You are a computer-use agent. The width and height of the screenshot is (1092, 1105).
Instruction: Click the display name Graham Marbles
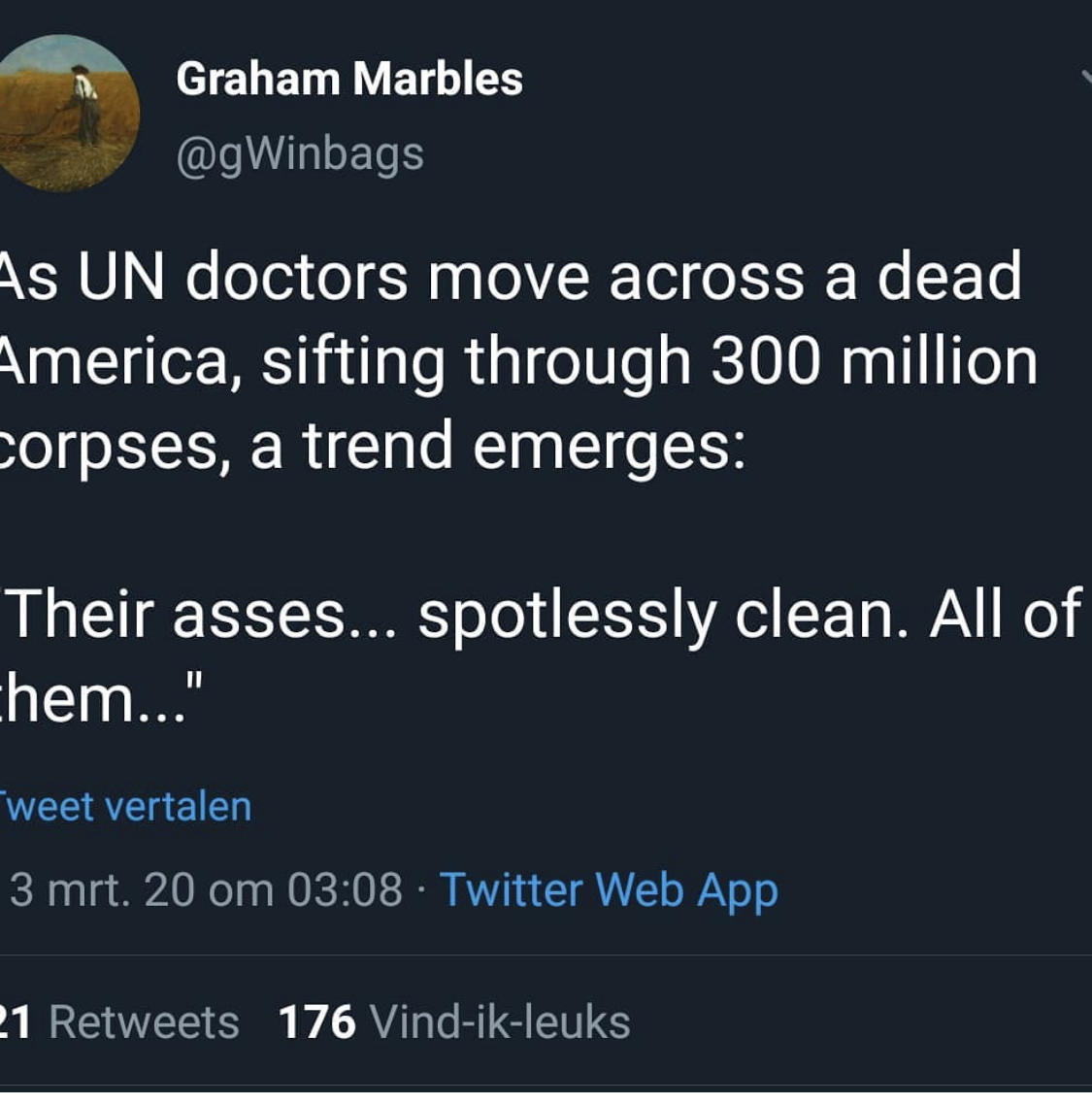click(349, 79)
